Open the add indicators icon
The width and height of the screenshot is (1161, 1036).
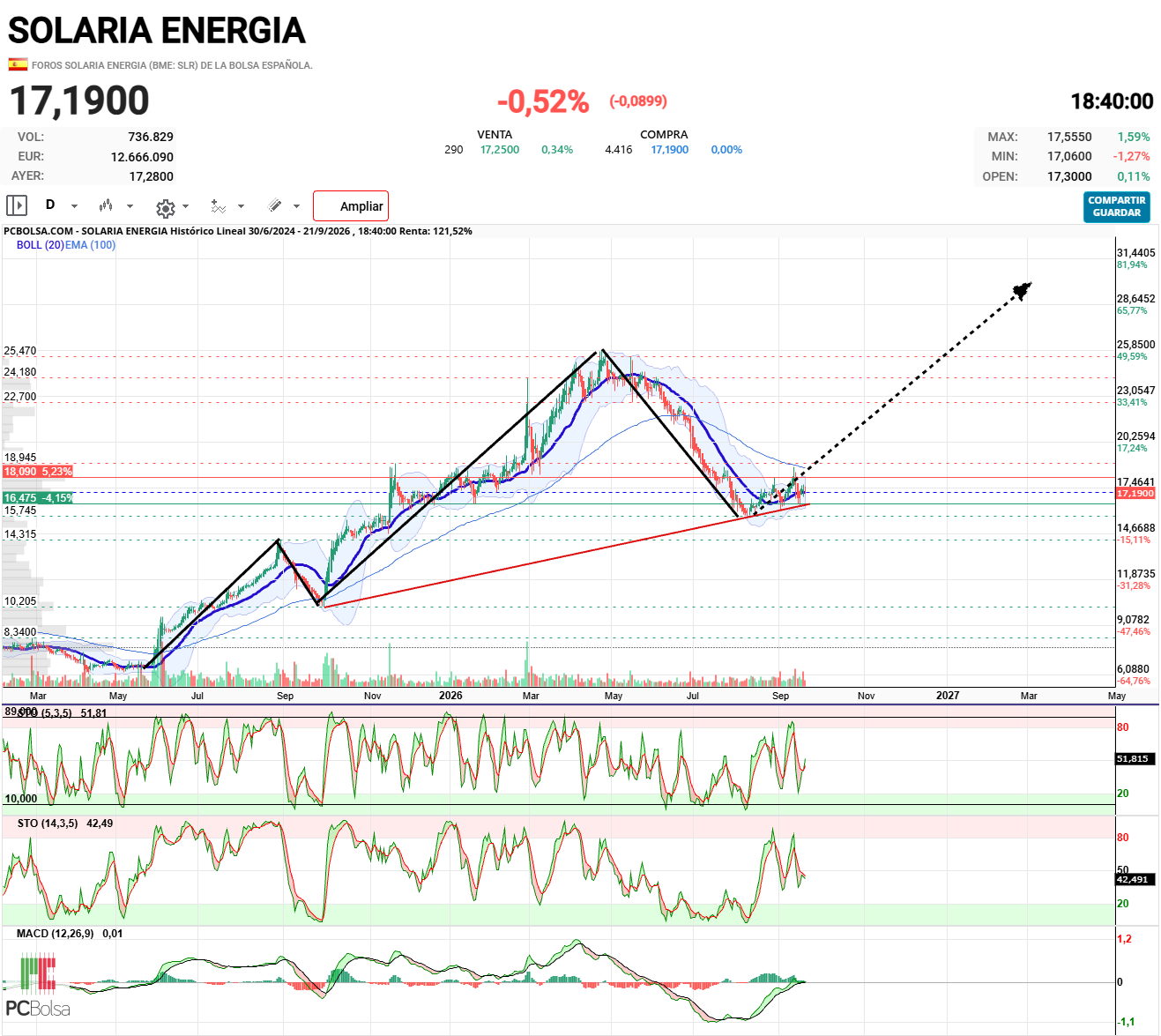pyautogui.click(x=218, y=206)
